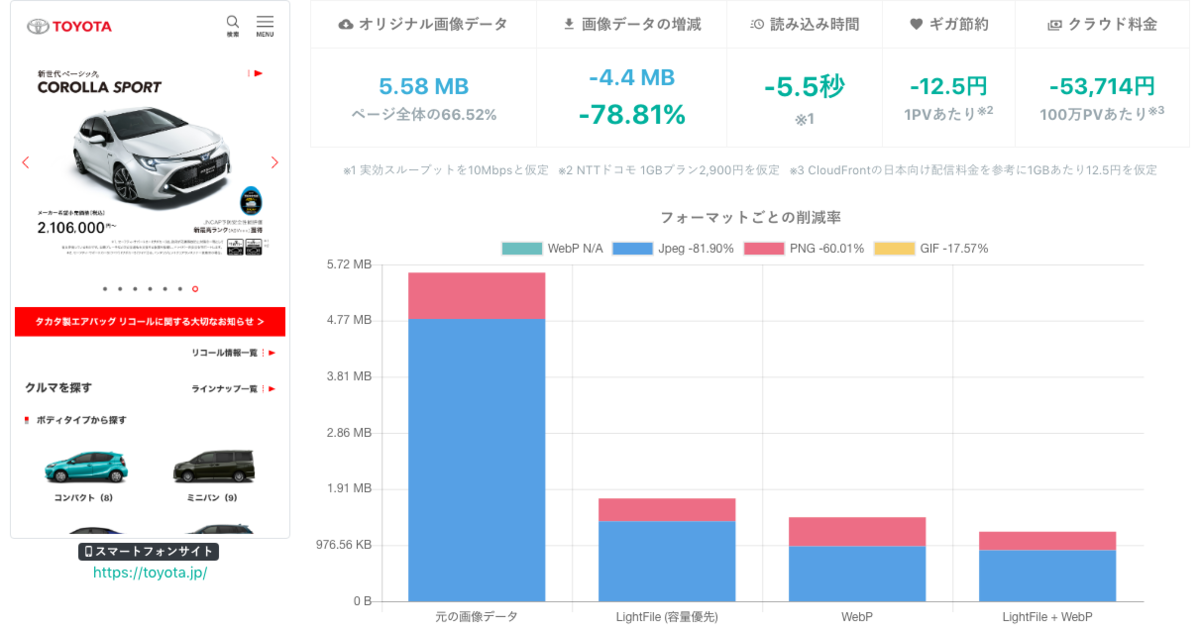
Task: Click the -78.81% reduction value
Action: pyautogui.click(x=632, y=115)
